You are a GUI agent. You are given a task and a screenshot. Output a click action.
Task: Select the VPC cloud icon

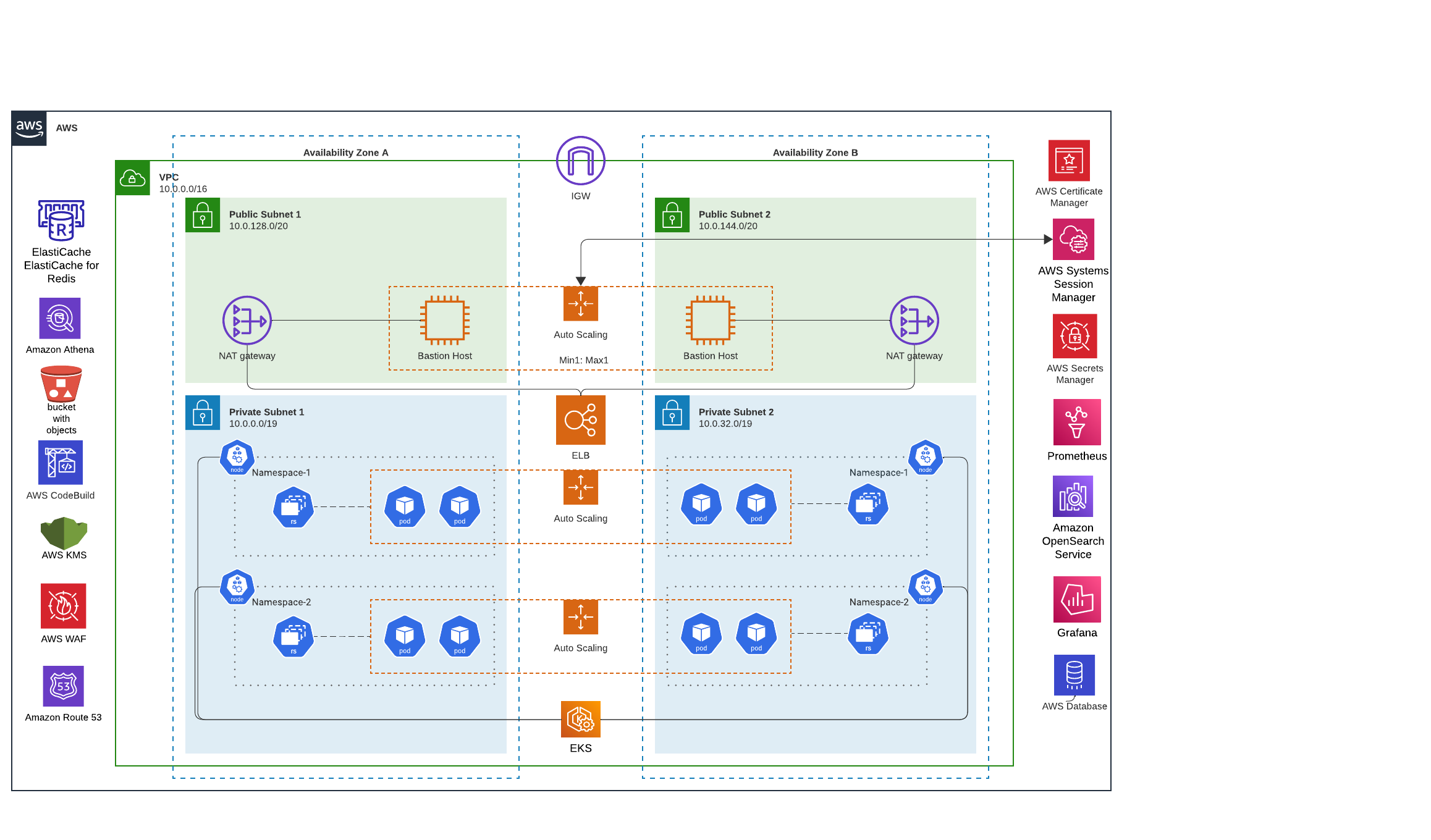click(133, 178)
